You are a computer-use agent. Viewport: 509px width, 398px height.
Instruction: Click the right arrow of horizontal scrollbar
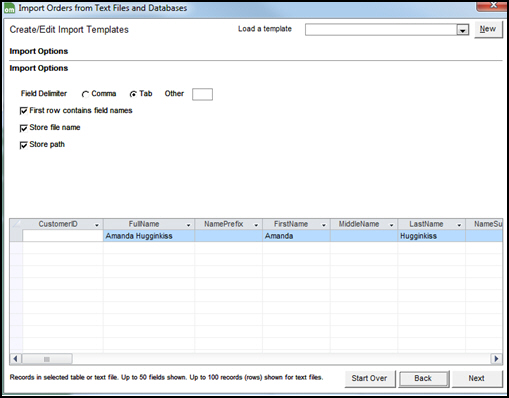pyautogui.click(x=496, y=359)
